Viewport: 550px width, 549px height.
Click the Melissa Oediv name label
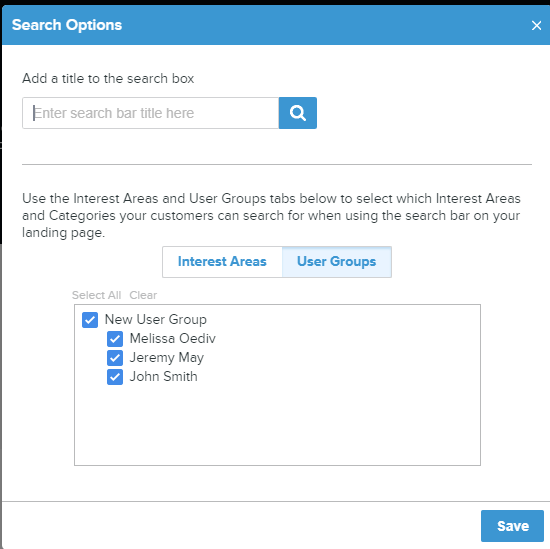[x=173, y=339]
